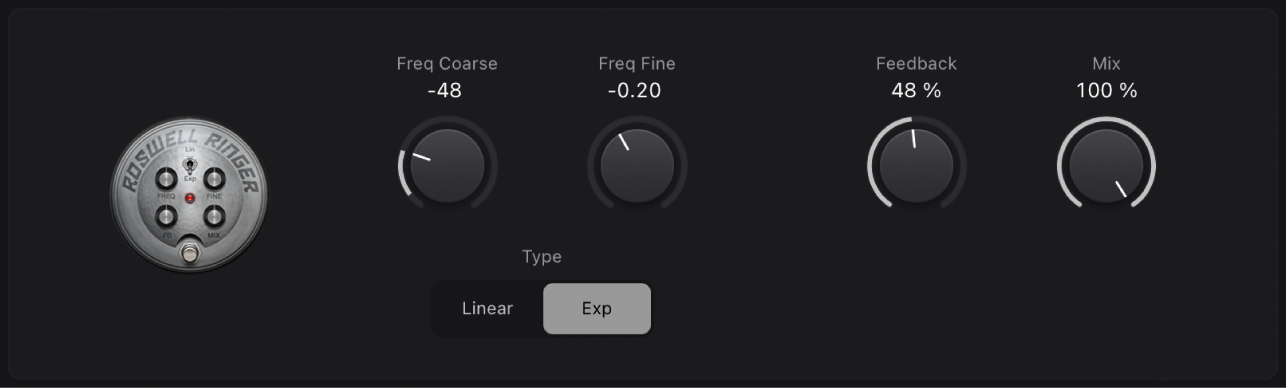
Task: Click the Type label above the buttons
Action: (542, 257)
